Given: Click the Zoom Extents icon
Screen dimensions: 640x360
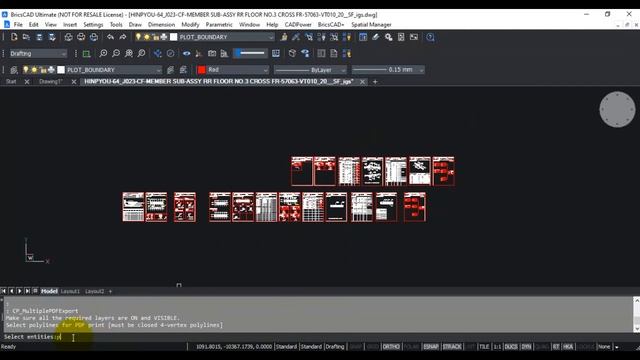Looking at the screenshot, I should [x=129, y=53].
